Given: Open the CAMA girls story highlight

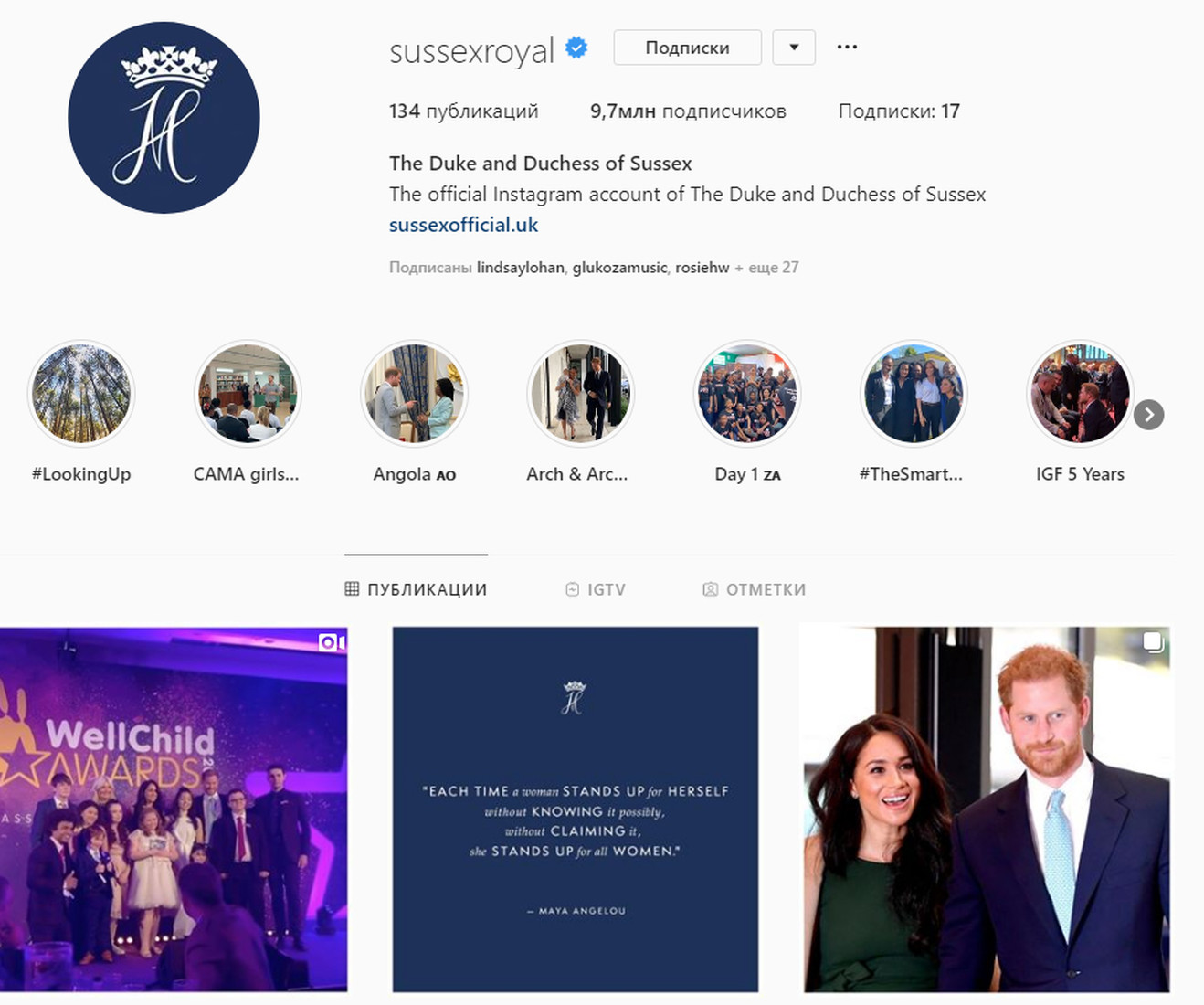Looking at the screenshot, I should 248,394.
